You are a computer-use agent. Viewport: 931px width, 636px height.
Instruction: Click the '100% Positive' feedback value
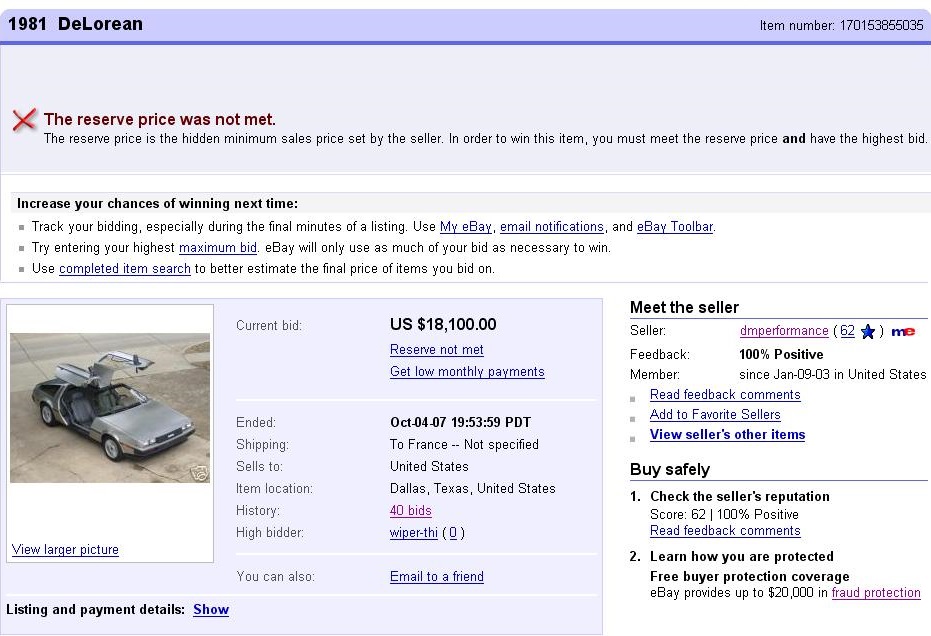[781, 355]
